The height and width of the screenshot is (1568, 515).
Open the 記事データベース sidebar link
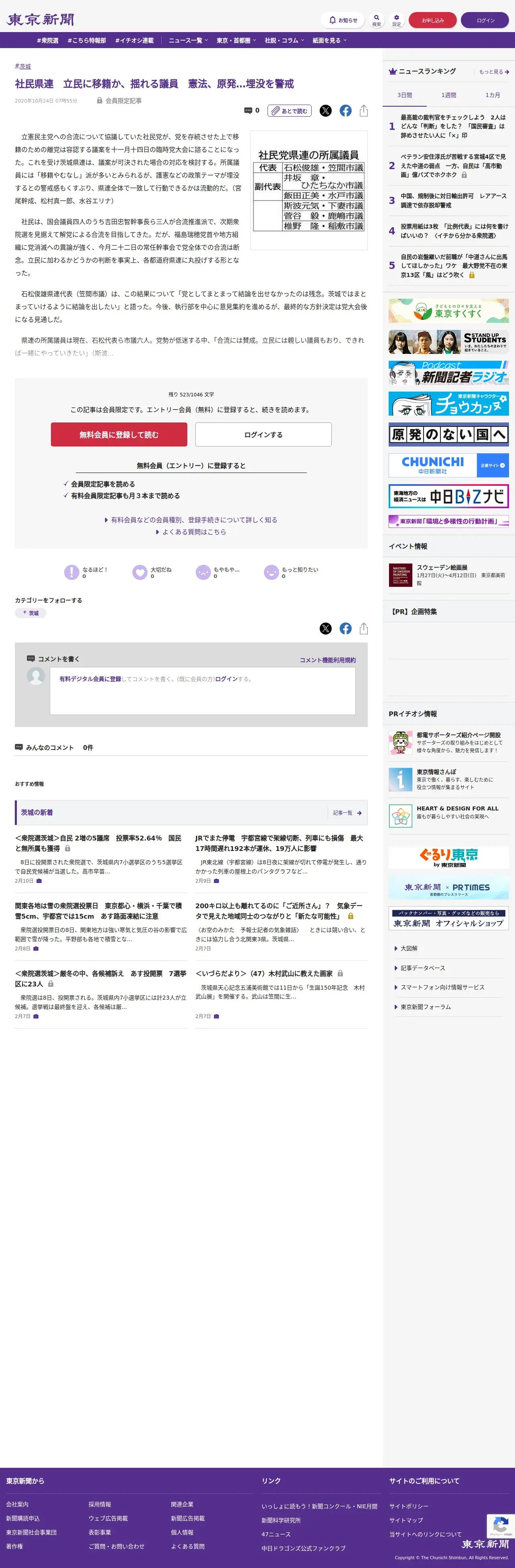click(x=422, y=968)
